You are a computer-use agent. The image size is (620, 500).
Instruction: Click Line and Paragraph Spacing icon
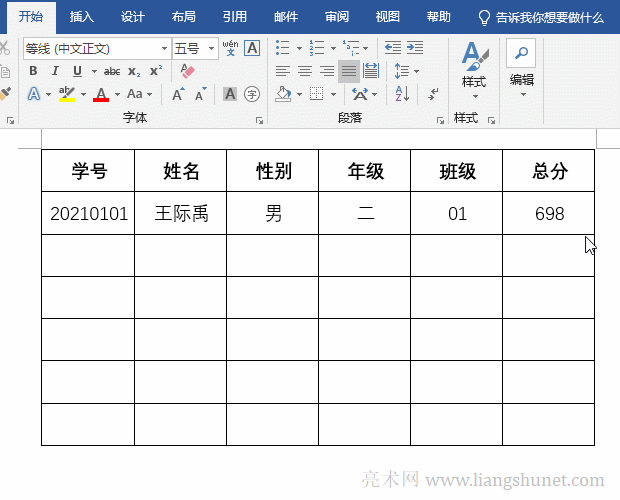pos(402,71)
